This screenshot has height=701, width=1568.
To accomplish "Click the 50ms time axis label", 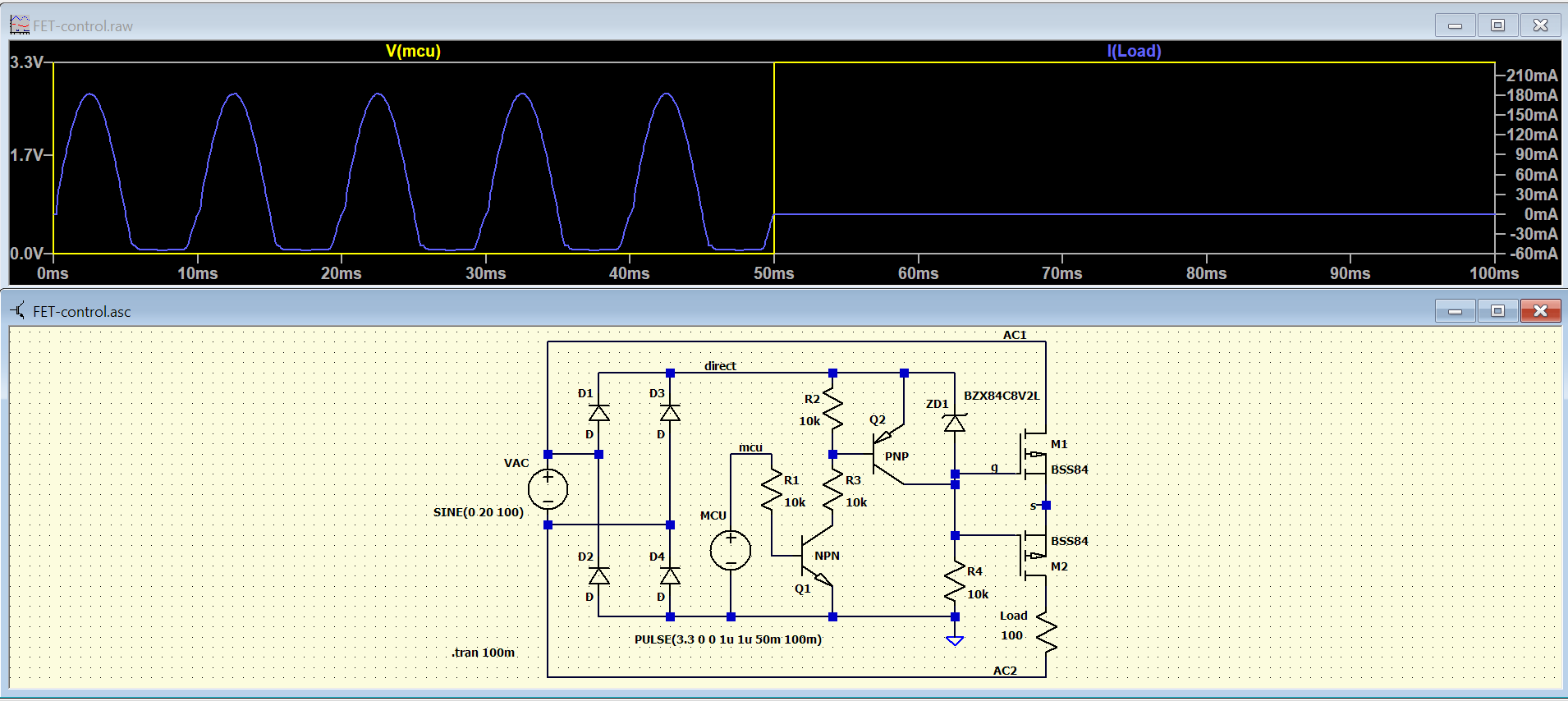I will coord(773,273).
